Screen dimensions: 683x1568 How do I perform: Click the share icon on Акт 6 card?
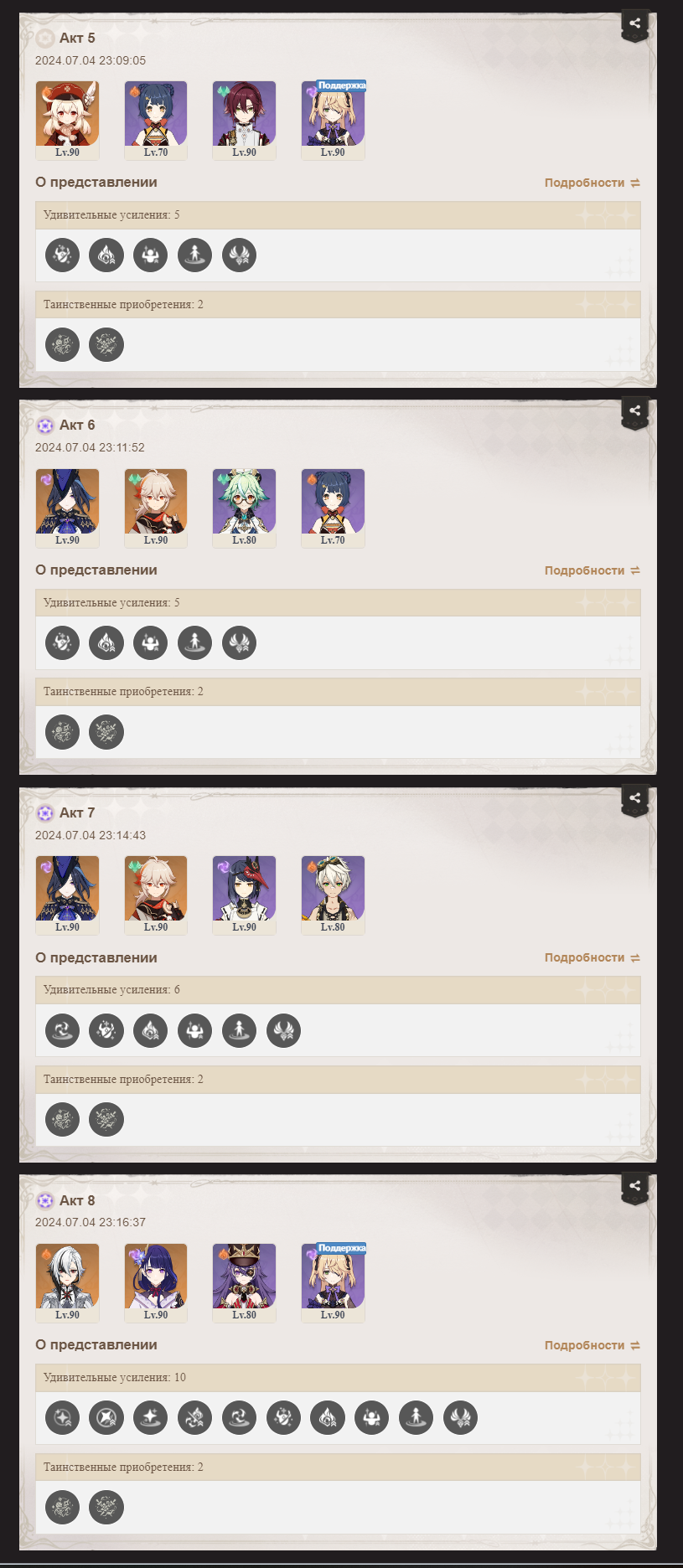635,410
